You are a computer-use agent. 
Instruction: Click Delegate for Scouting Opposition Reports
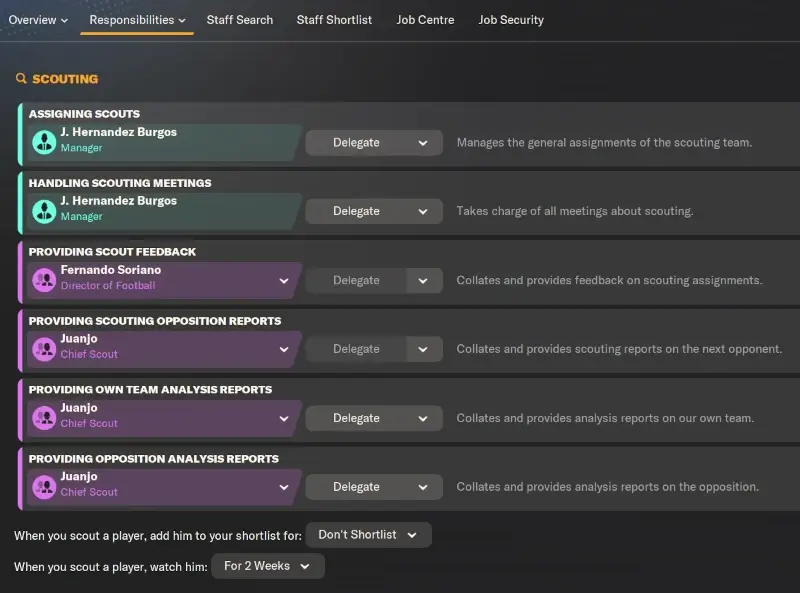click(x=356, y=349)
